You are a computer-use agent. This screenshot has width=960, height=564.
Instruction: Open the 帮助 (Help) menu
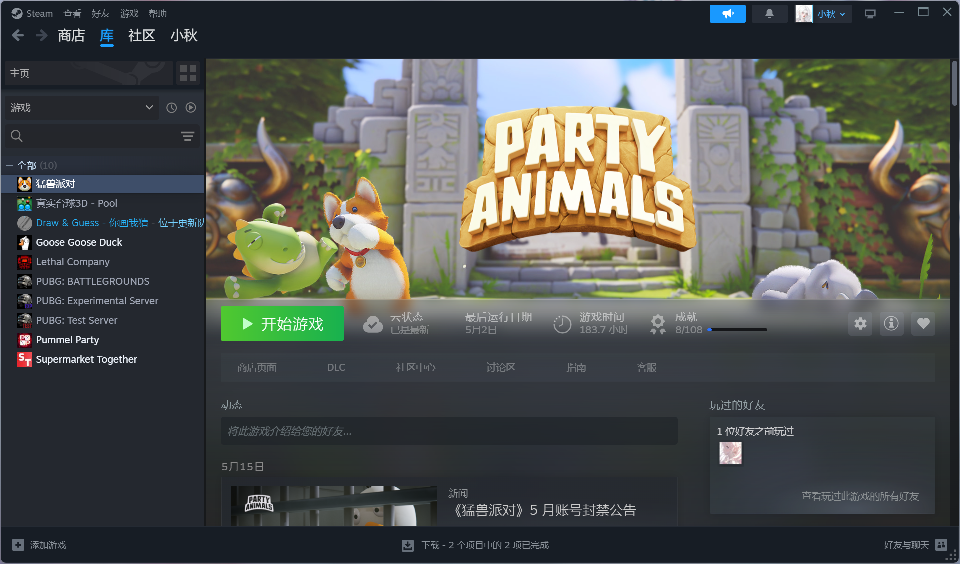(157, 13)
